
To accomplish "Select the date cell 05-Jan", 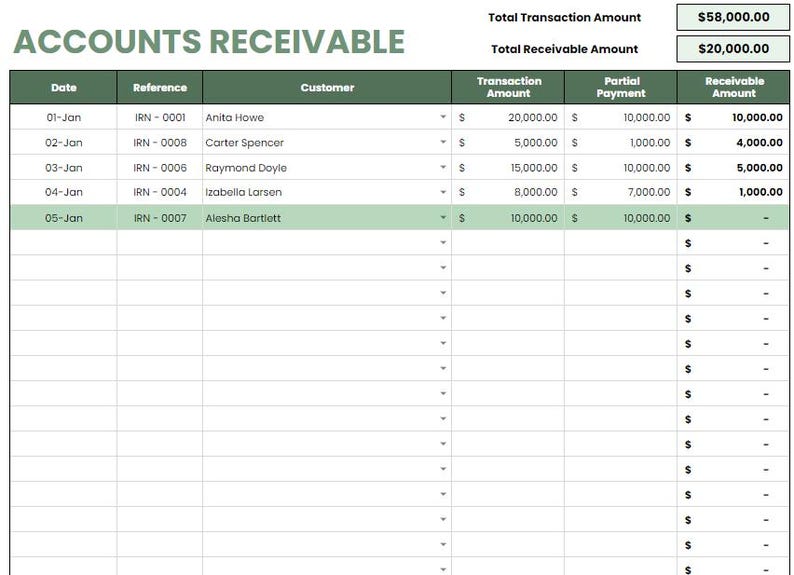I will [64, 218].
